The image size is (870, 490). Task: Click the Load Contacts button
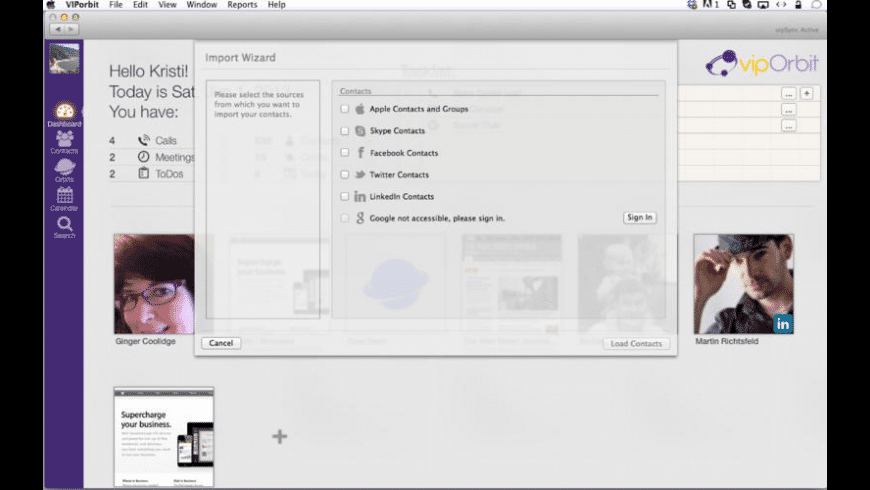[x=635, y=343]
